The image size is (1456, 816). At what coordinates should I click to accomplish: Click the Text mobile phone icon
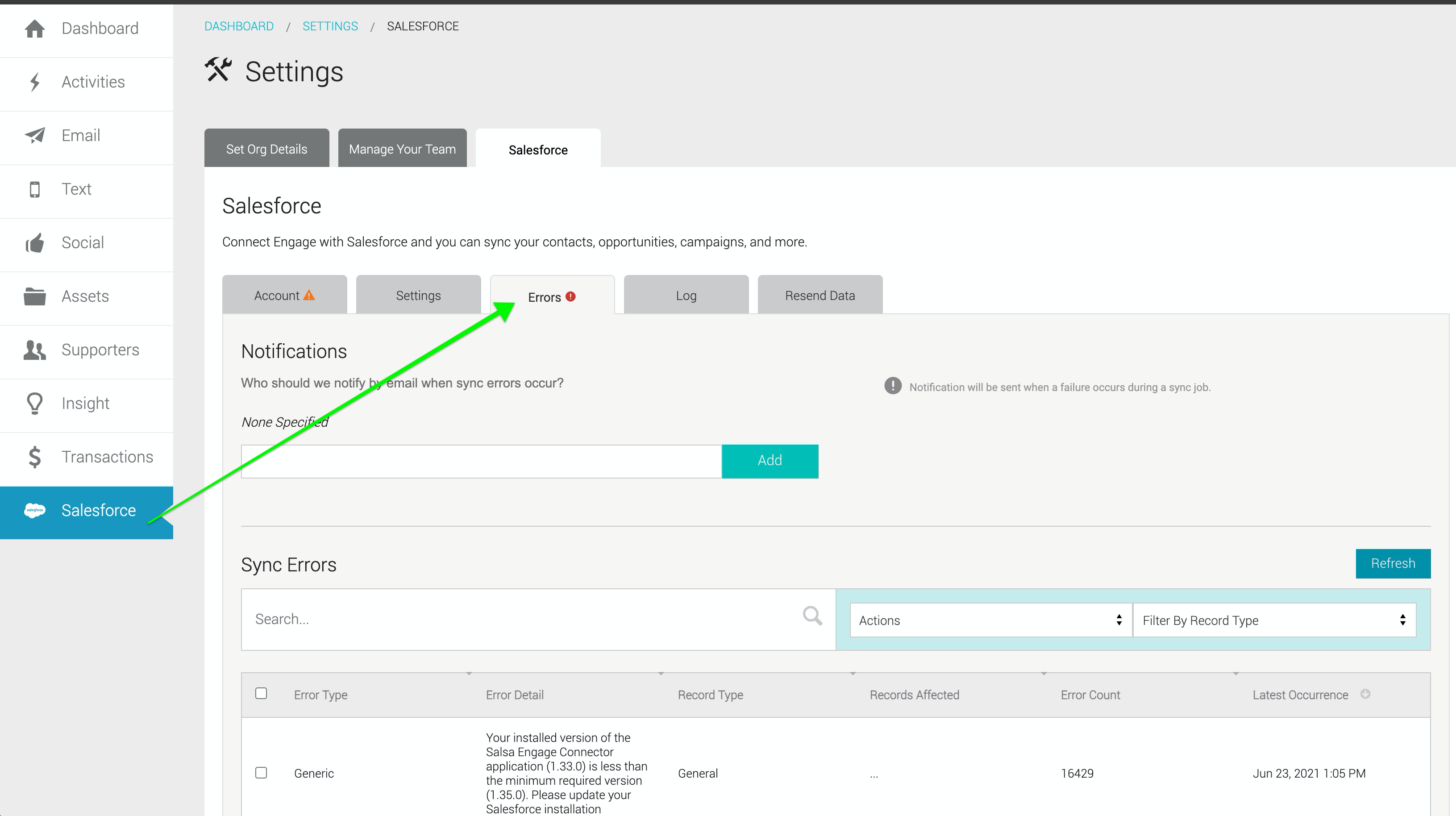35,189
